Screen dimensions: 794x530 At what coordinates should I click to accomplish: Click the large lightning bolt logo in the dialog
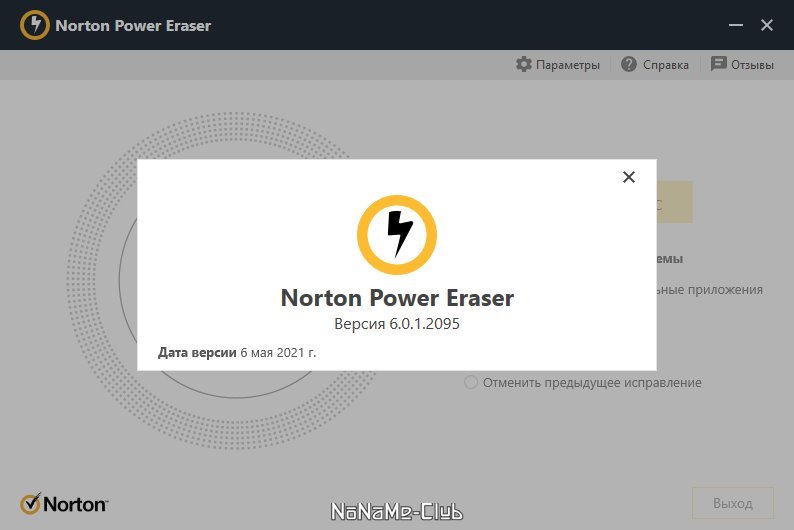pos(397,235)
